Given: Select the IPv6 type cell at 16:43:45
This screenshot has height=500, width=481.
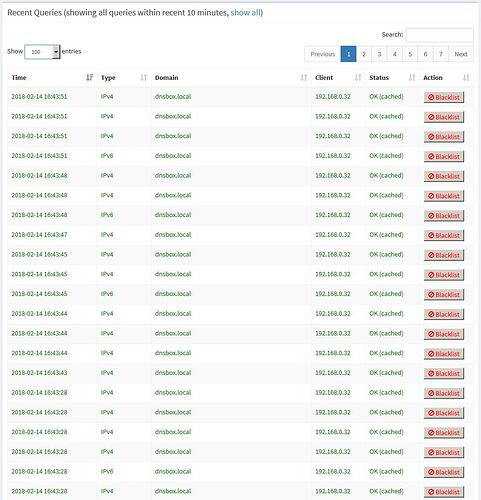Looking at the screenshot, I should tap(107, 294).
